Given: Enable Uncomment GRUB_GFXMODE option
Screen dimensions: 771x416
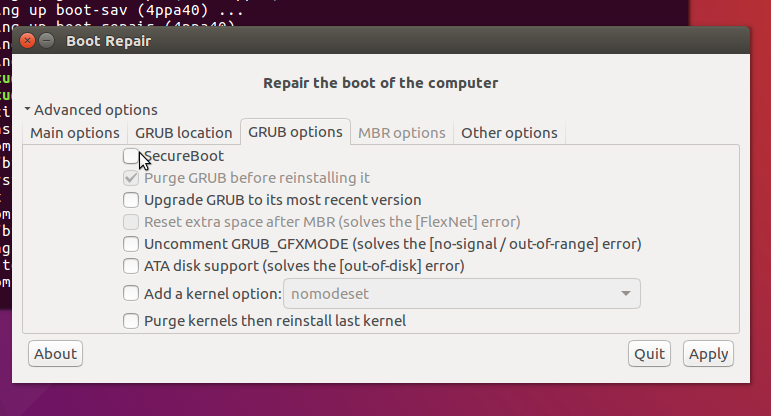Looking at the screenshot, I should click(x=131, y=244).
